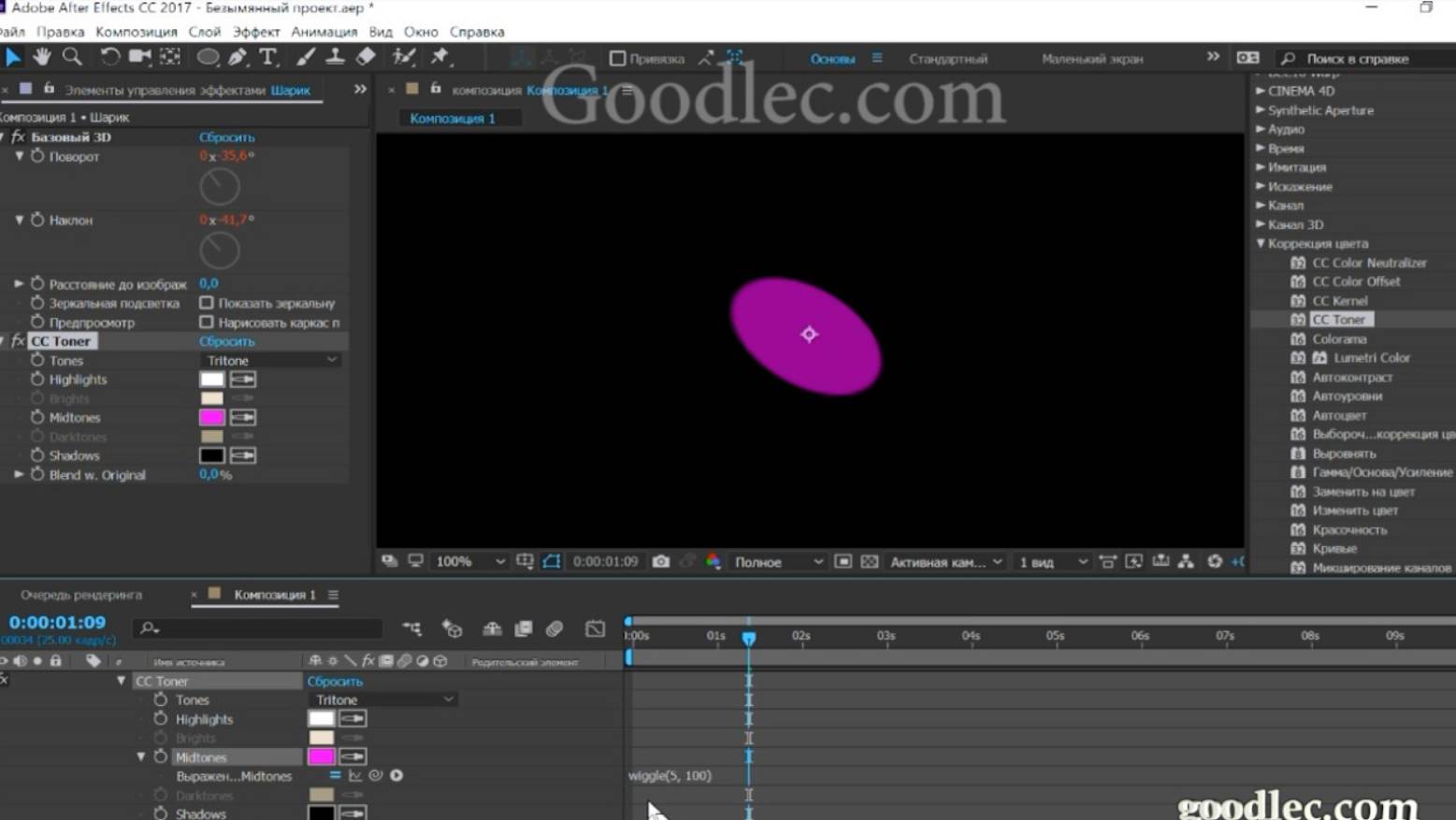This screenshot has height=820, width=1456.
Task: Open the Полное resolution dropdown
Action: click(778, 561)
